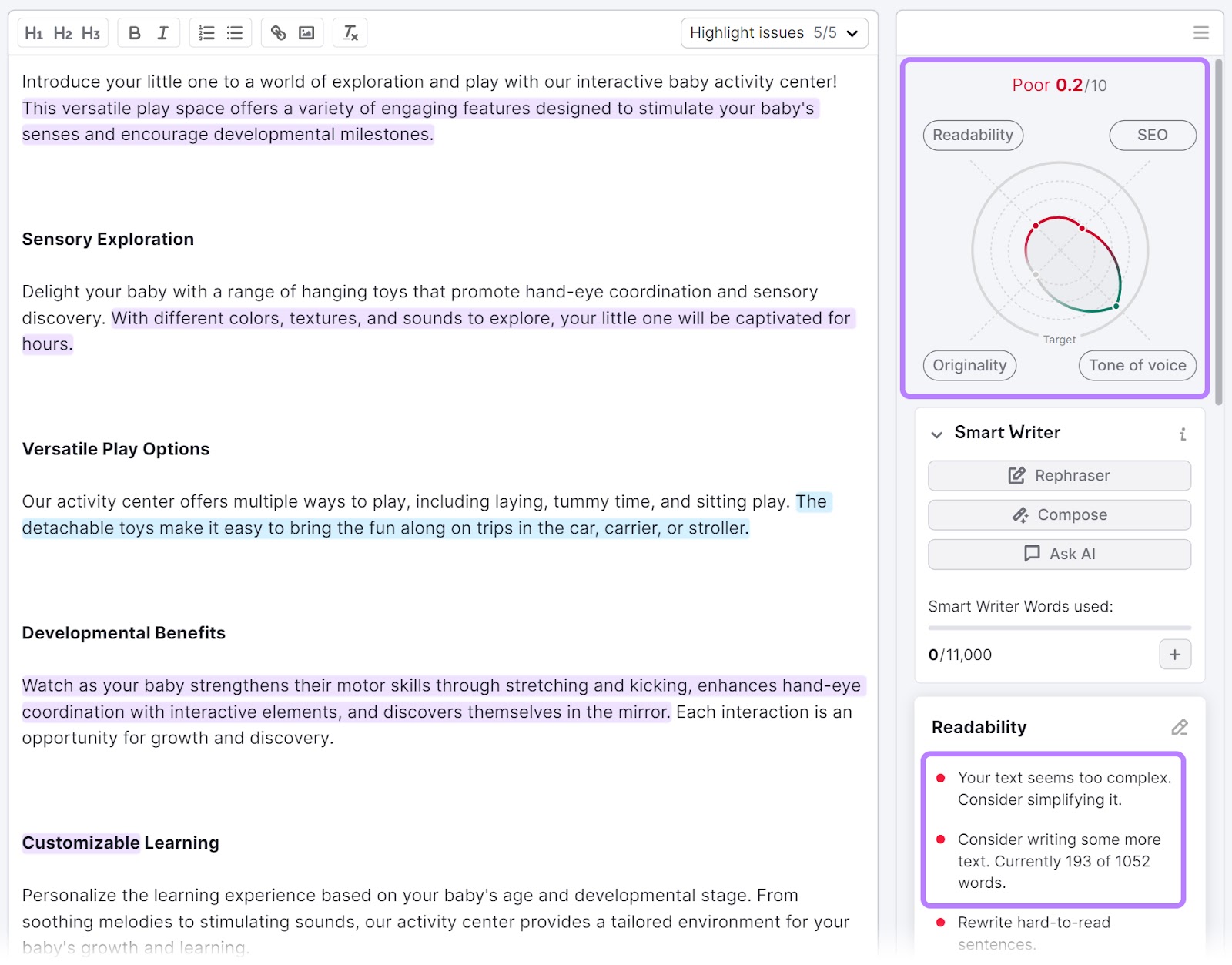The width and height of the screenshot is (1232, 965).
Task: Click the 'Sensory Exploration' heading
Action: point(108,240)
